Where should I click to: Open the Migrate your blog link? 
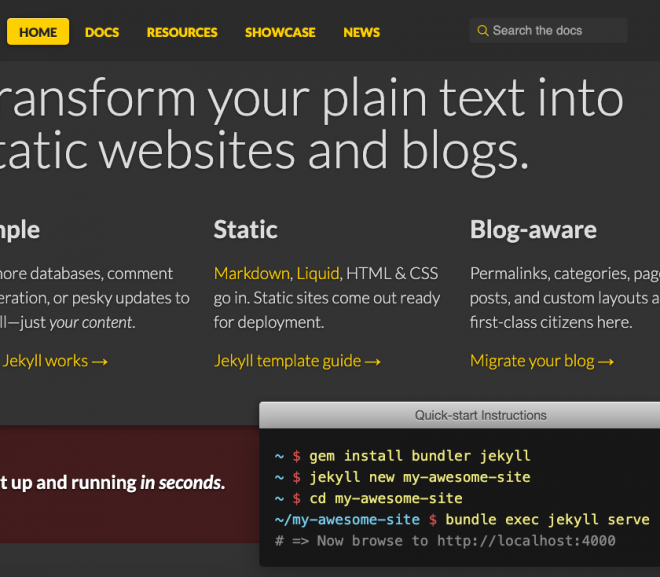[542, 361]
